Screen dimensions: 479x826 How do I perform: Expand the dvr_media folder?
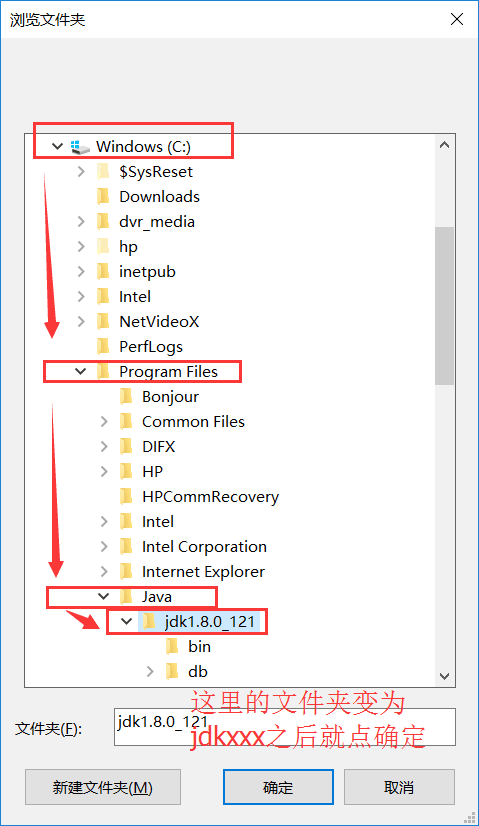click(x=81, y=222)
